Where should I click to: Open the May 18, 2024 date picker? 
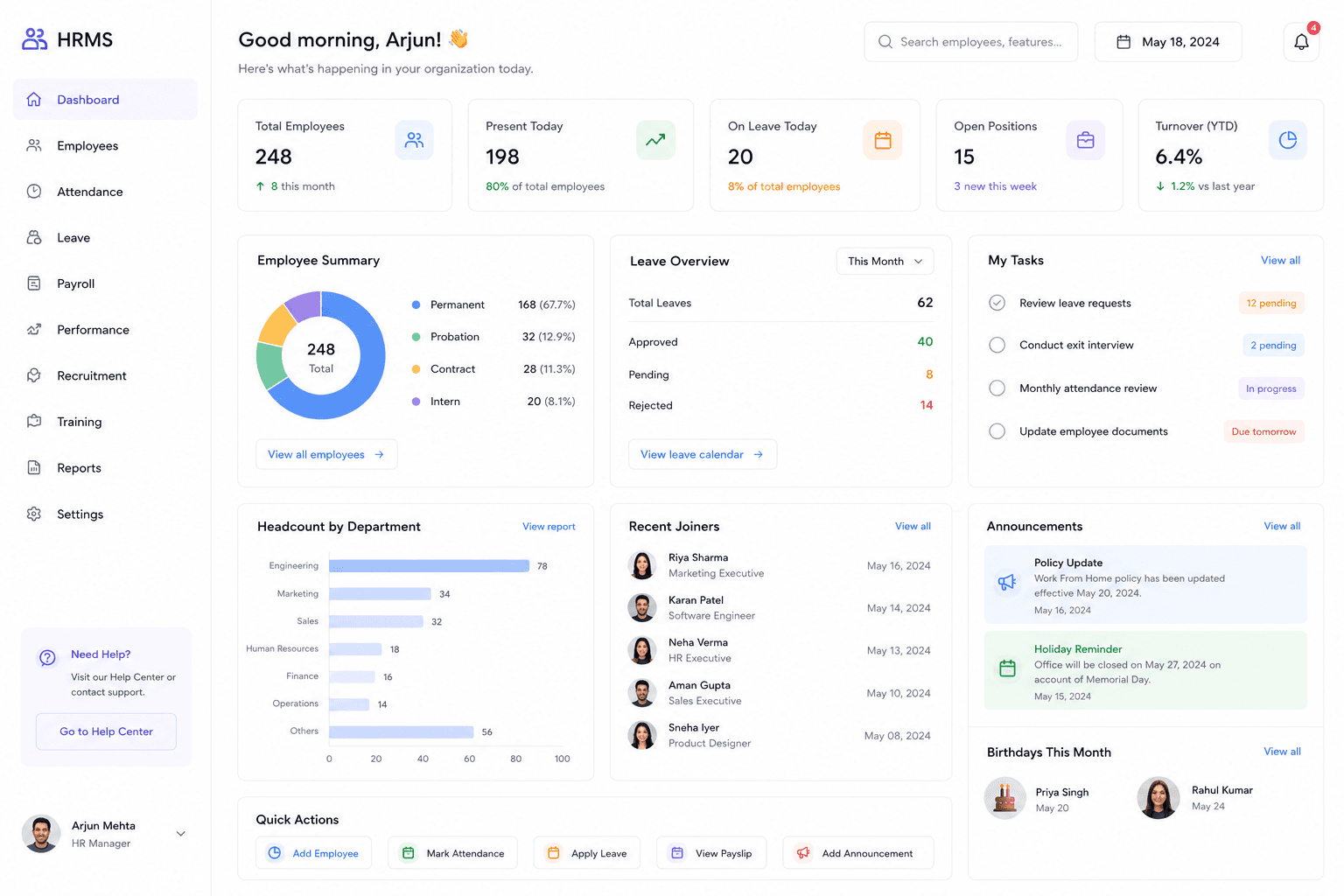coord(1168,42)
